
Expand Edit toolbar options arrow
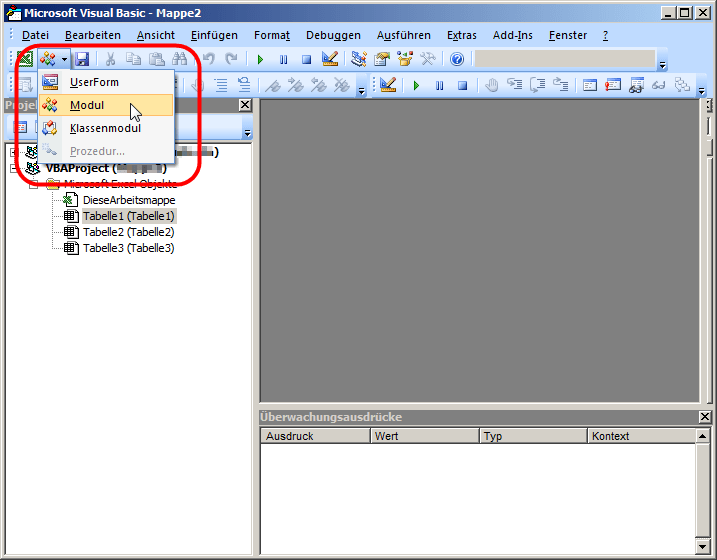coord(362,91)
